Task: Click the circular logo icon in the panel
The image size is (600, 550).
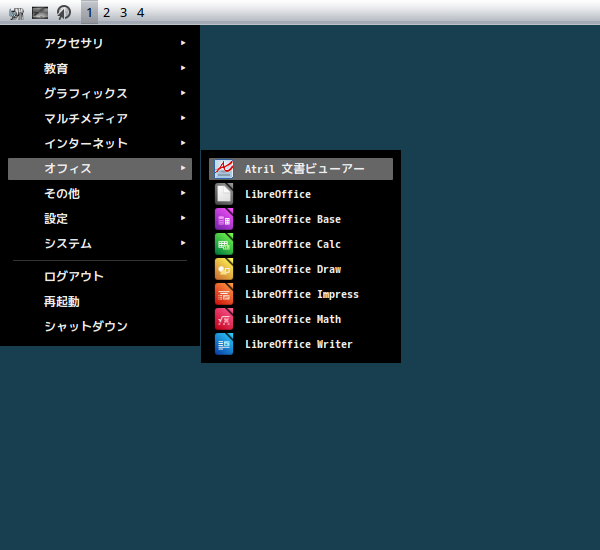Action: (64, 13)
